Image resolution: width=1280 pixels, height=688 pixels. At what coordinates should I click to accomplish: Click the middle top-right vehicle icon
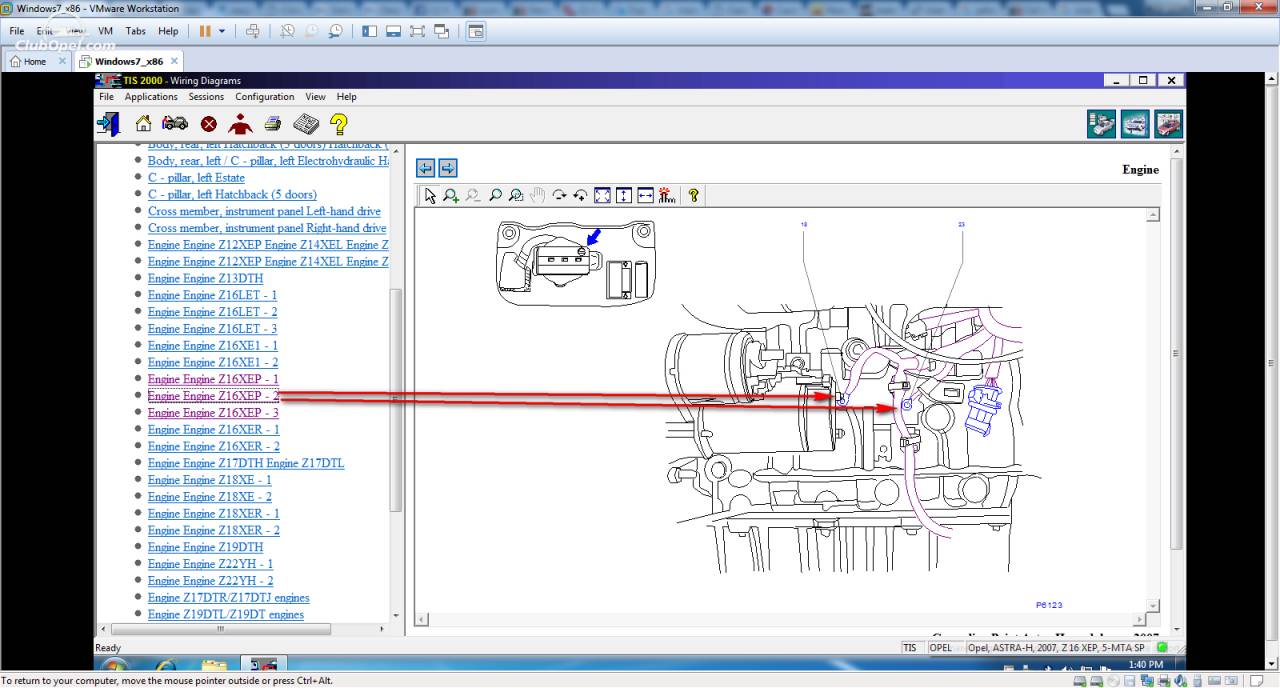coord(1135,124)
